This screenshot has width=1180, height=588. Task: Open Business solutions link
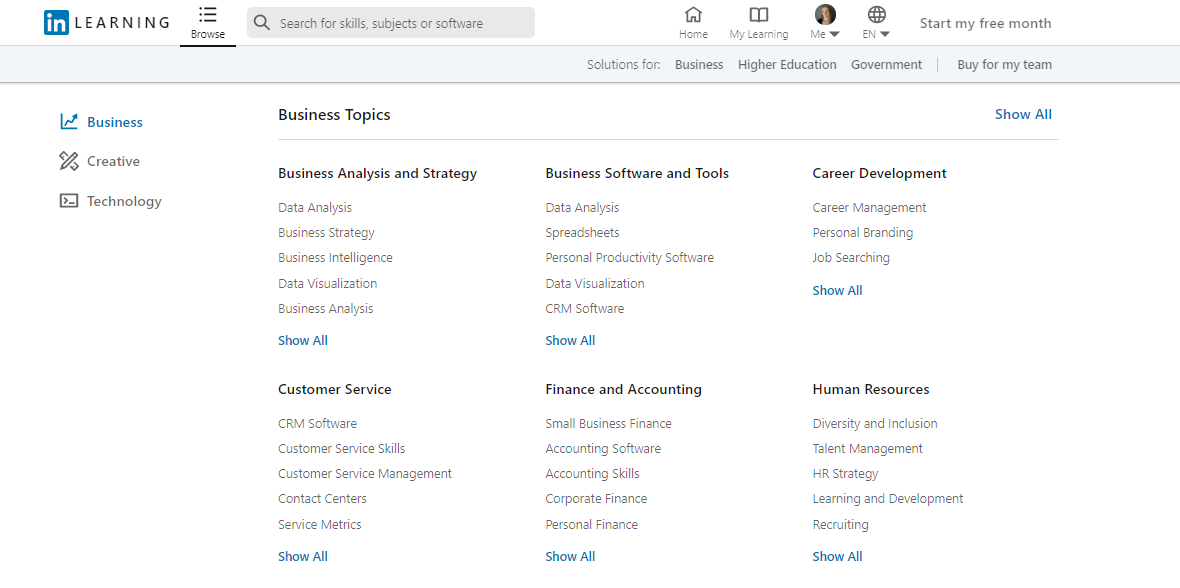pos(699,65)
